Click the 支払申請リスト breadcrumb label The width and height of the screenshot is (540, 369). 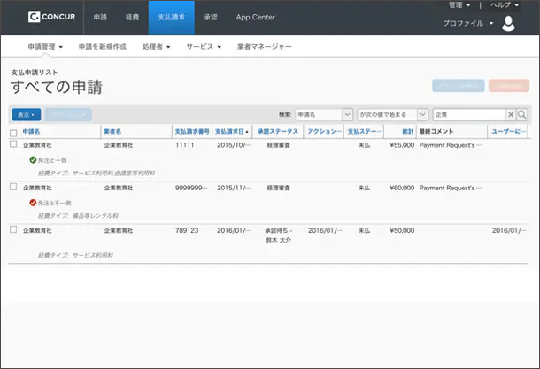[x=34, y=72]
